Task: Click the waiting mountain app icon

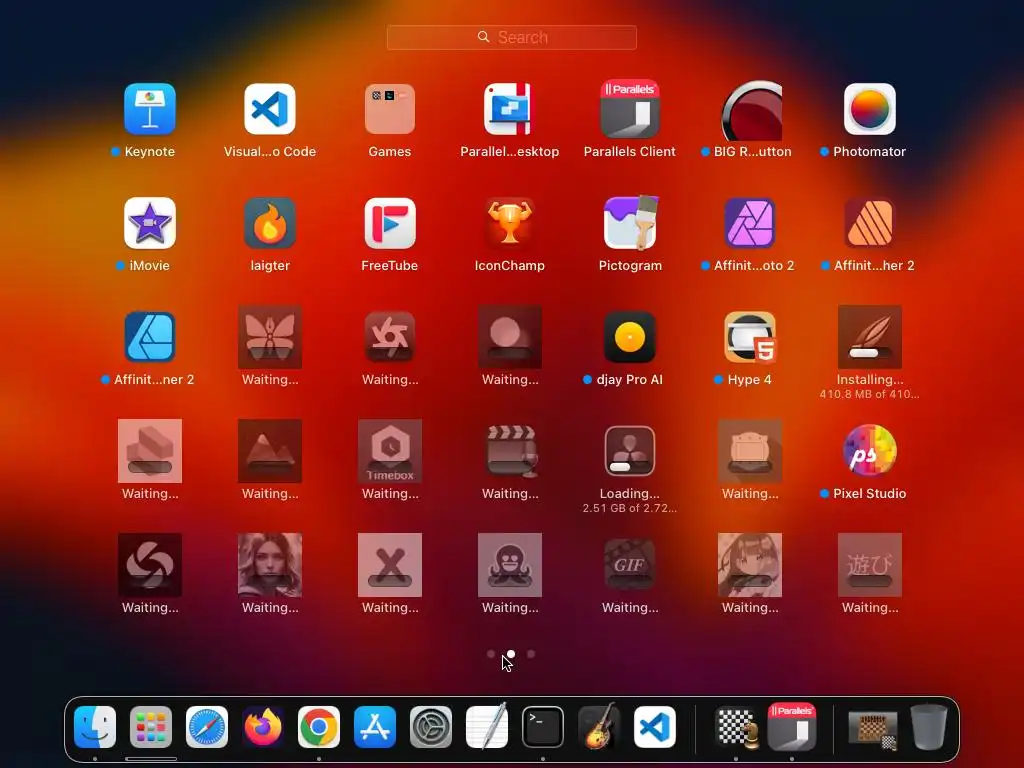Action: point(270,451)
